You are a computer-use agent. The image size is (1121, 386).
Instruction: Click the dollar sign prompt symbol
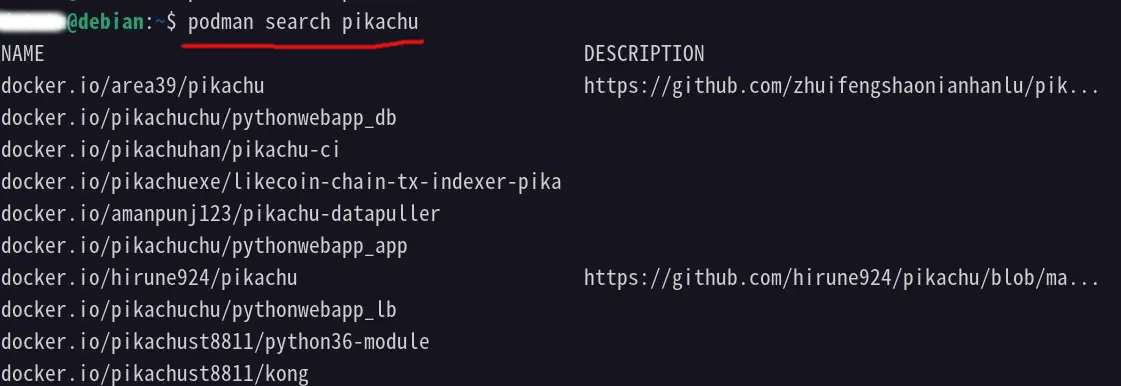pyautogui.click(x=171, y=22)
